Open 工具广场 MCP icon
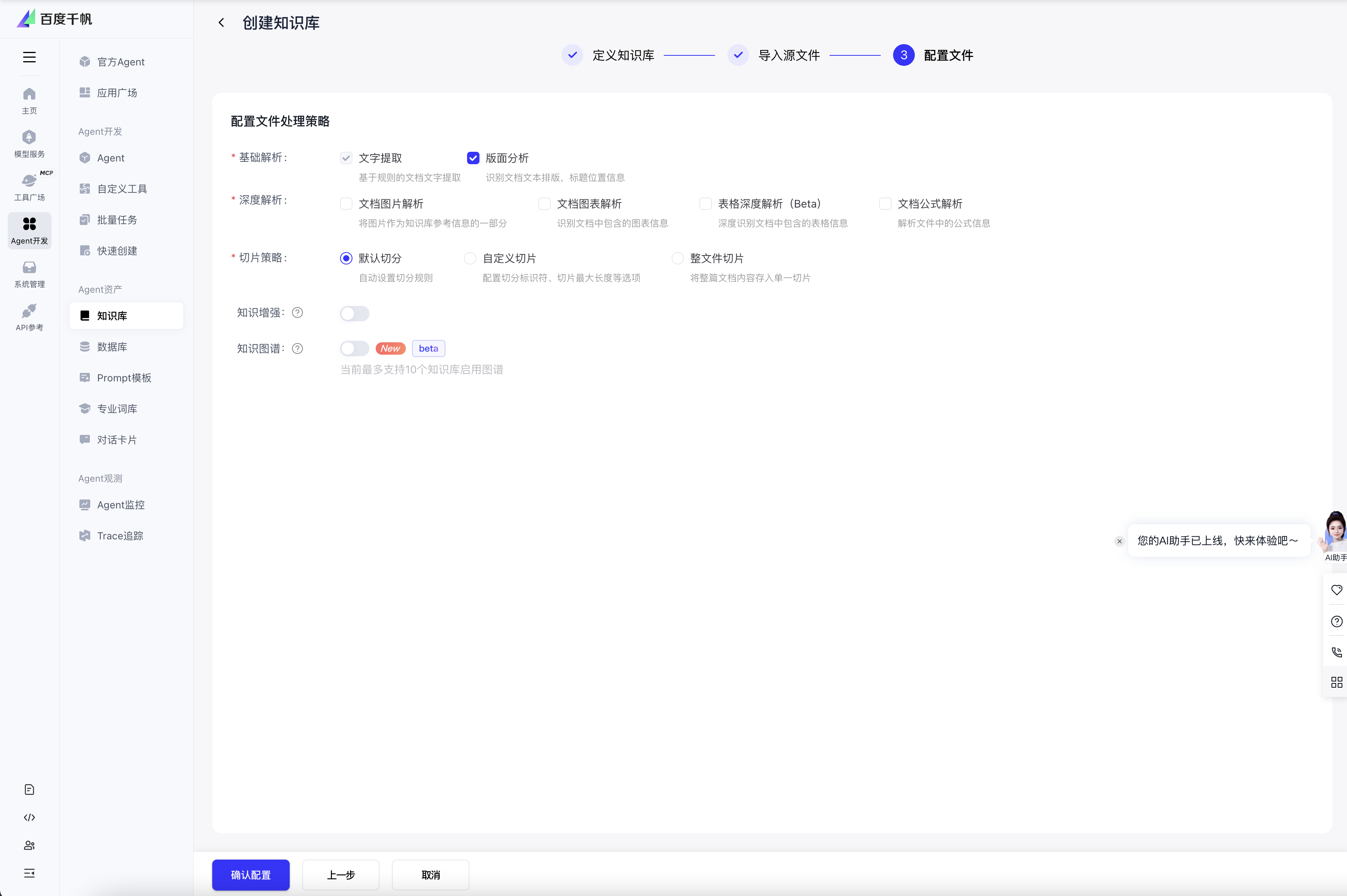This screenshot has height=896, width=1347. [29, 181]
